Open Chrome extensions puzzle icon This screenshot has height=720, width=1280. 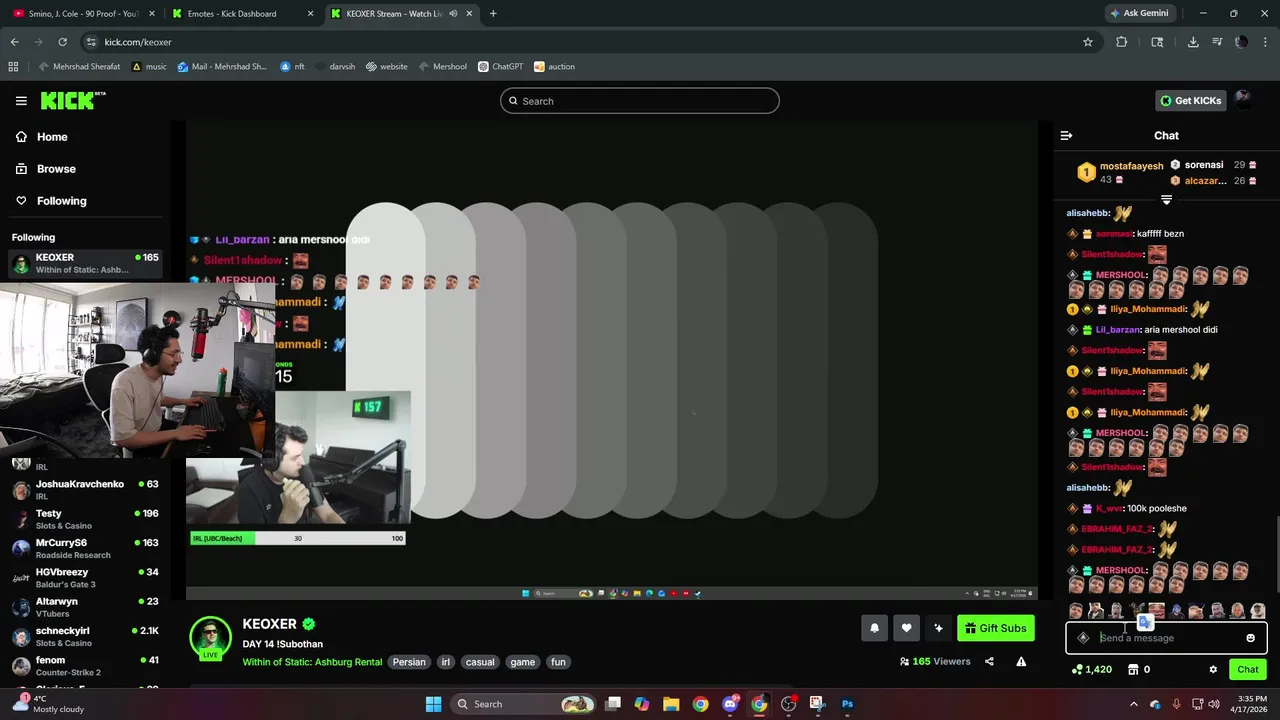[x=1121, y=42]
